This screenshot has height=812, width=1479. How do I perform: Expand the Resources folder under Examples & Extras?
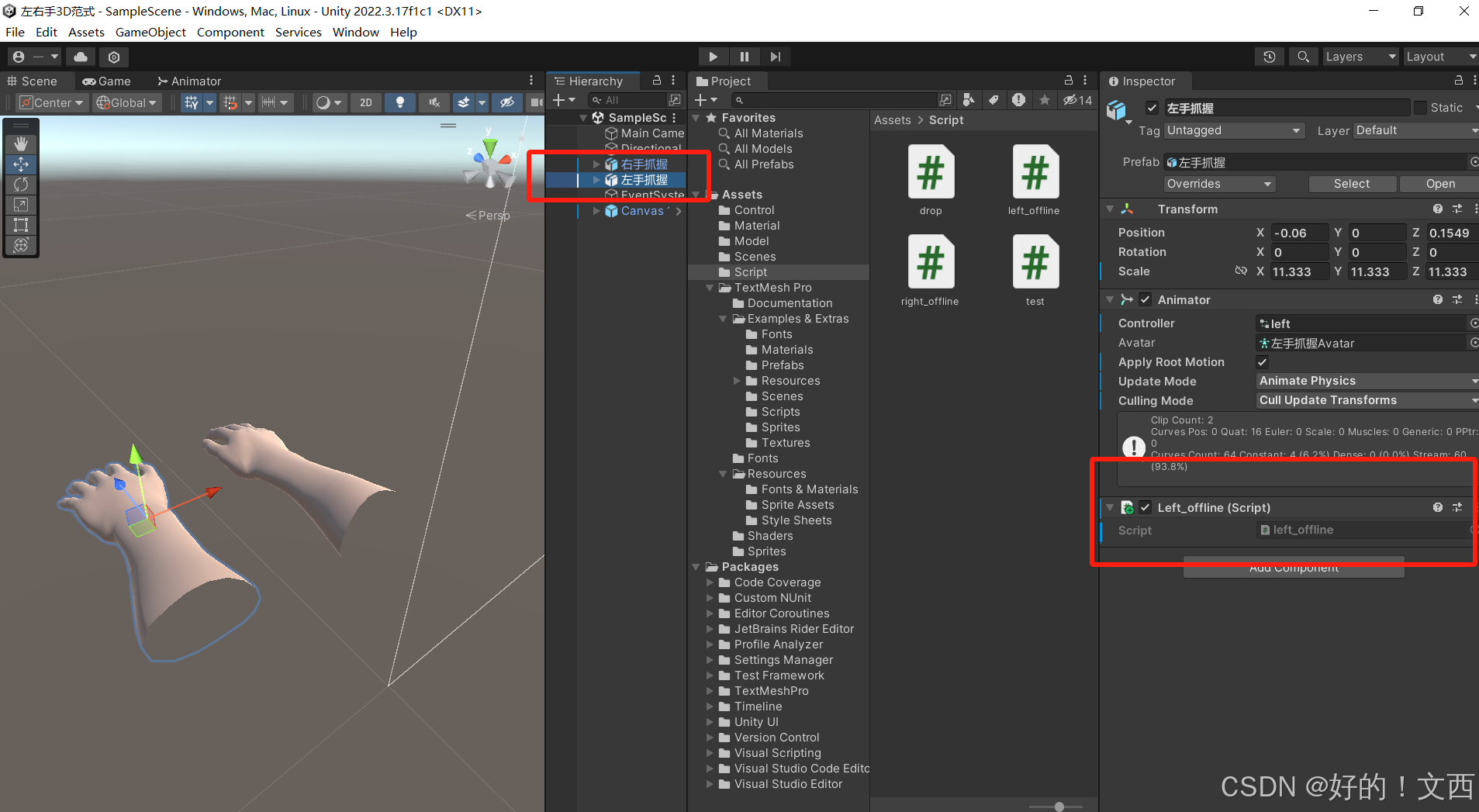click(737, 381)
